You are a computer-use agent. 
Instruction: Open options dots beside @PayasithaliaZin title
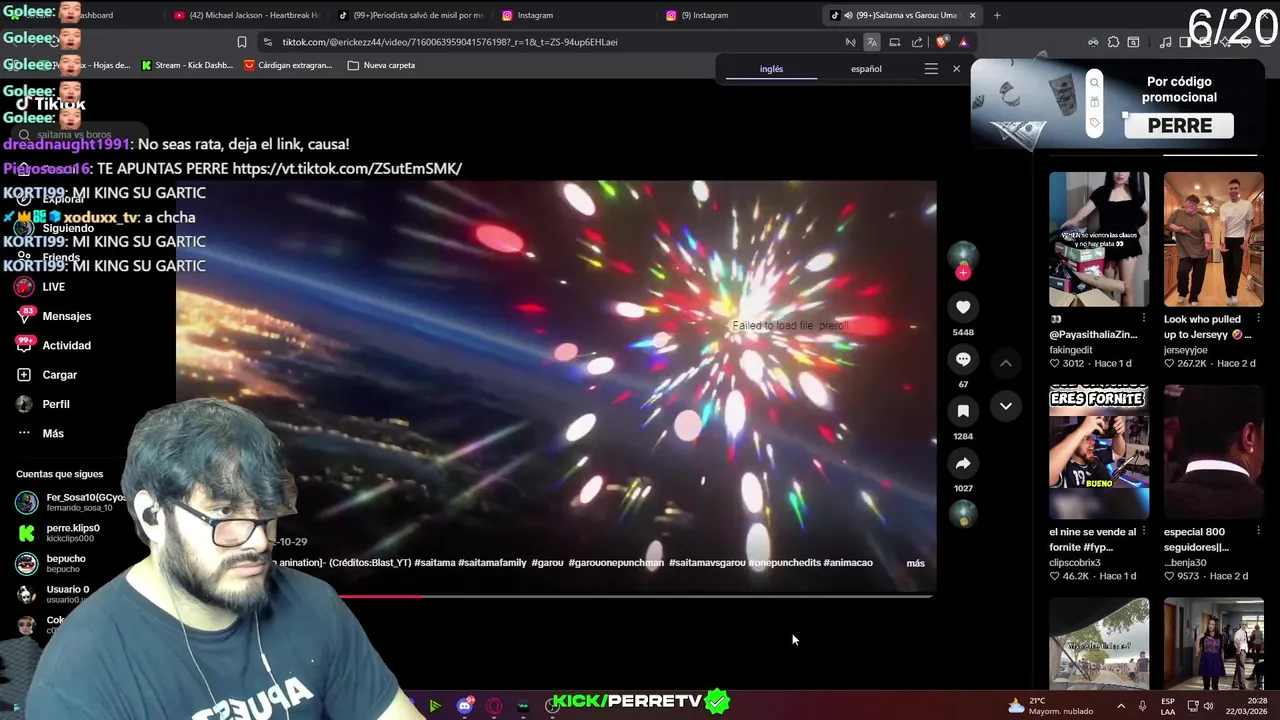pos(1144,319)
